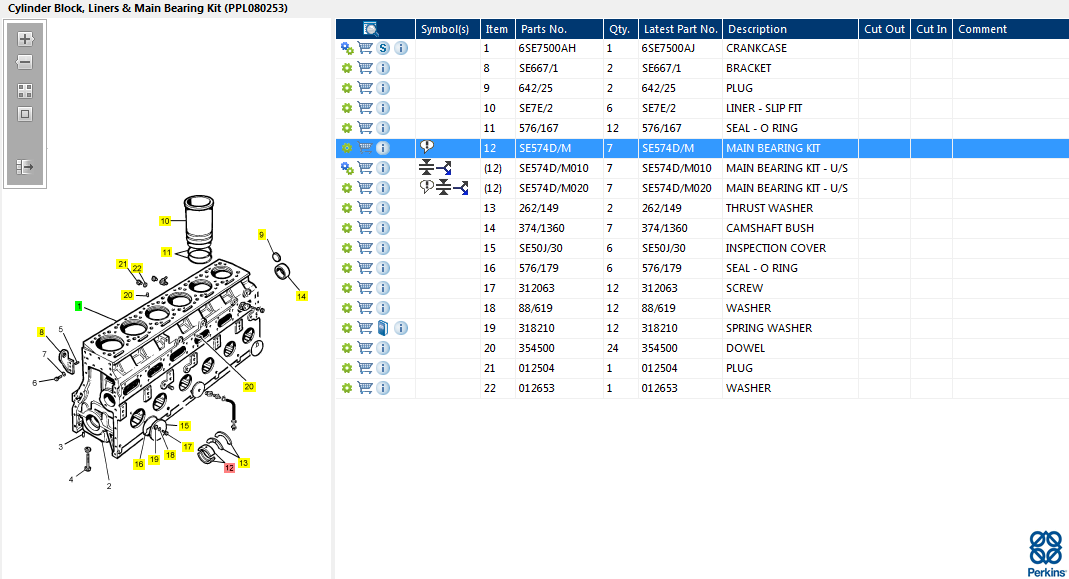The height and width of the screenshot is (579, 1069).
Task: Click the green gear icon for LINER - SLIP FIT
Action: (347, 108)
